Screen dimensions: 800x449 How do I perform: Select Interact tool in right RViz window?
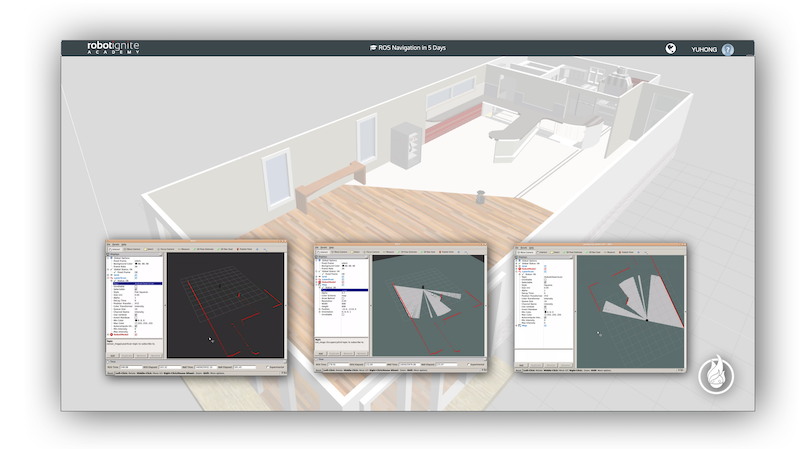pyautogui.click(x=542, y=252)
